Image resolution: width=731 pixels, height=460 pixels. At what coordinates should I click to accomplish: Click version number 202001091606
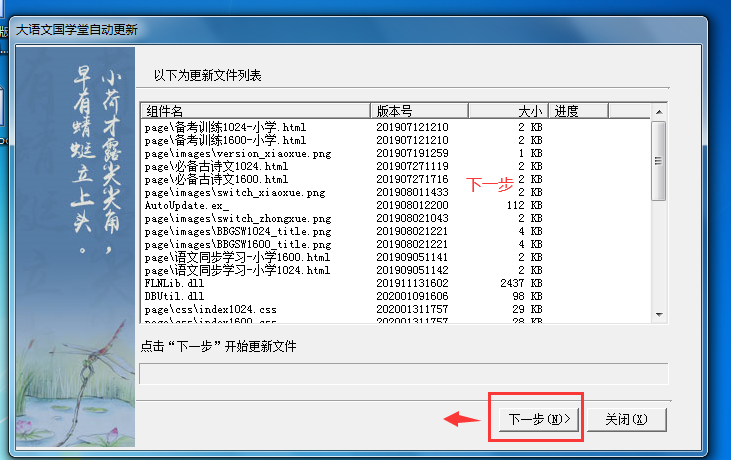point(412,296)
